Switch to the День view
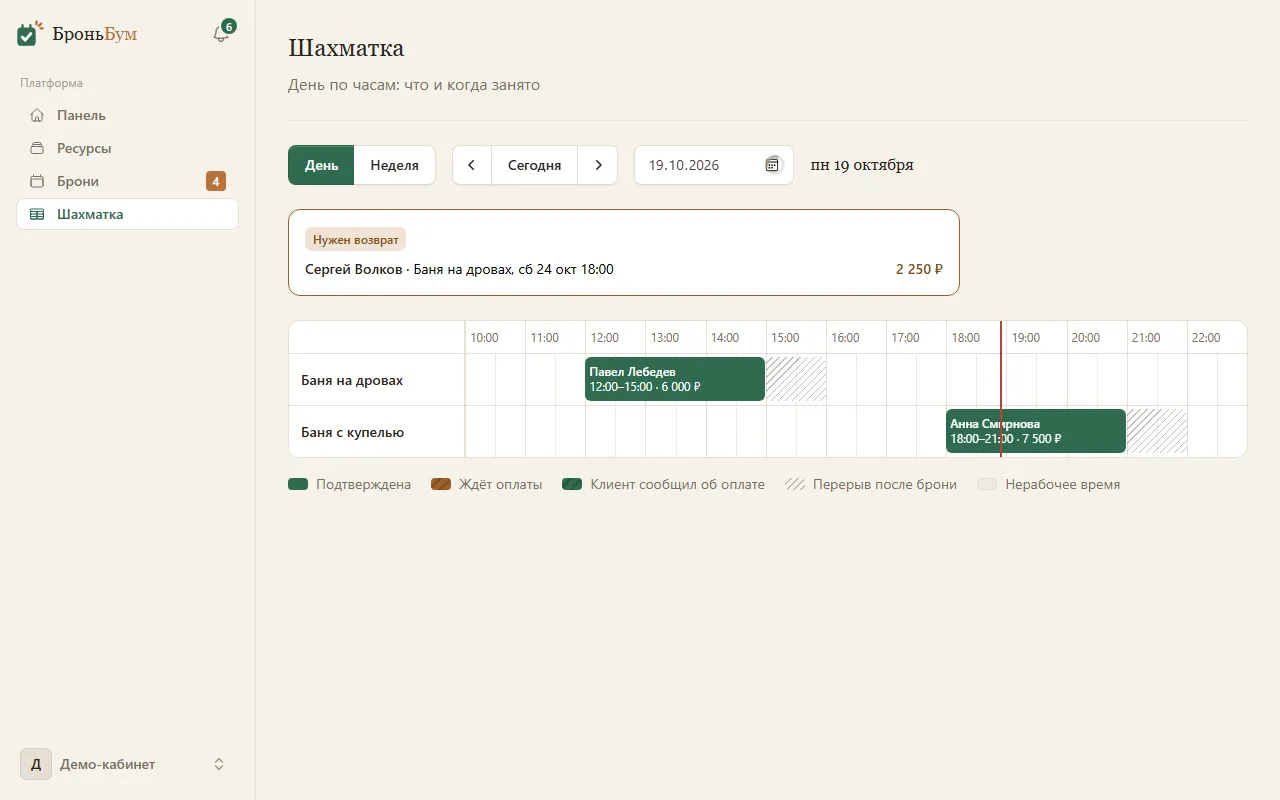 pos(321,165)
